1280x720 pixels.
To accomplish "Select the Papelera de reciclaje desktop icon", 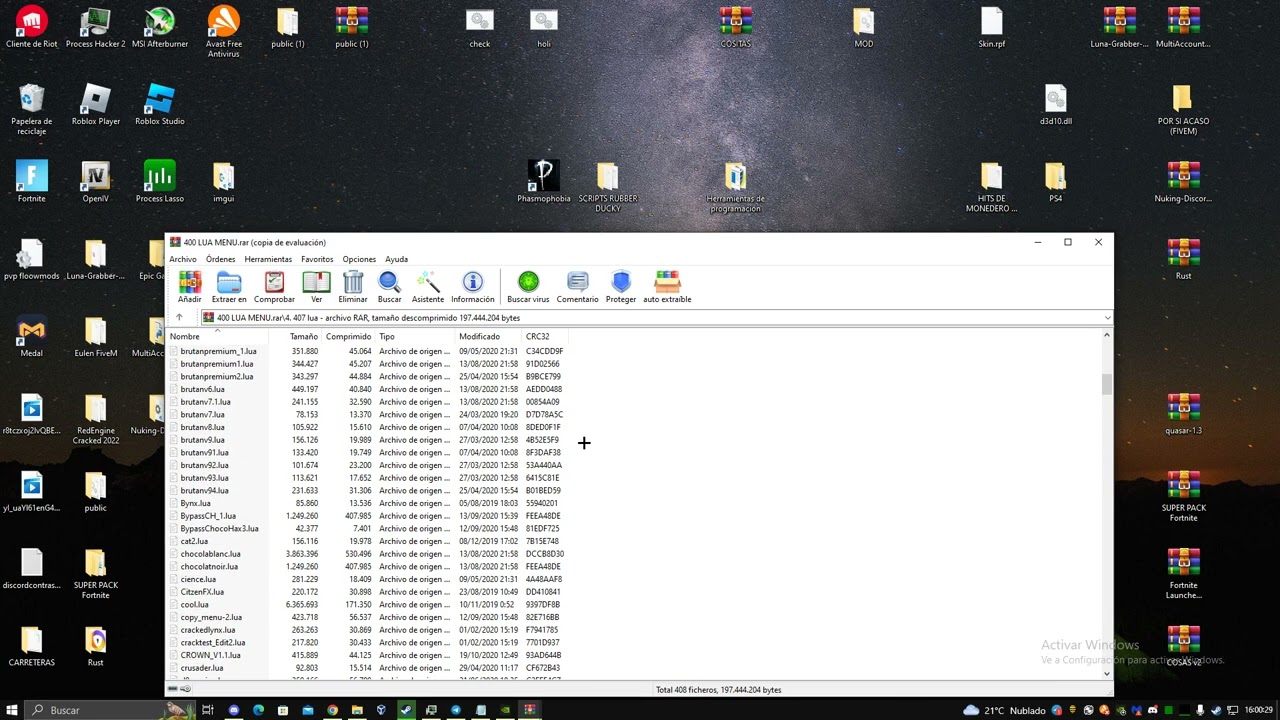I will (32, 110).
